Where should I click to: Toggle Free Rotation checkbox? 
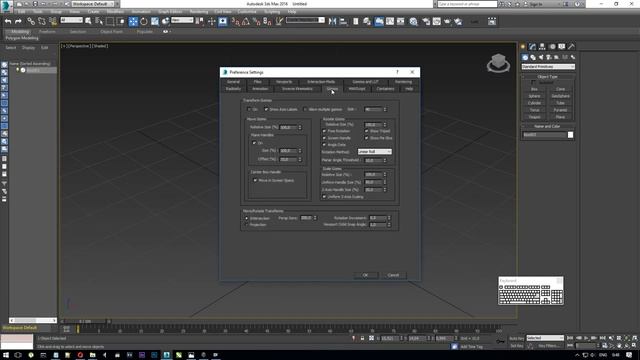[x=324, y=131]
